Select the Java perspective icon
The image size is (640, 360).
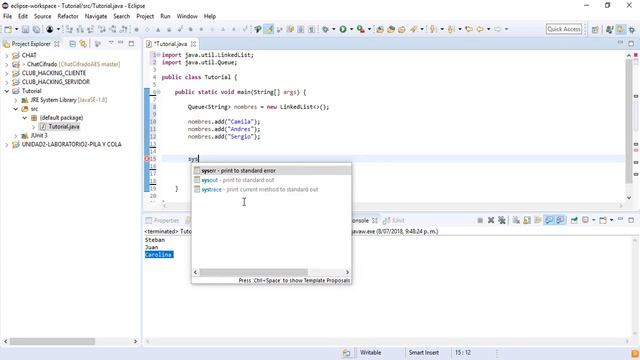[610, 29]
